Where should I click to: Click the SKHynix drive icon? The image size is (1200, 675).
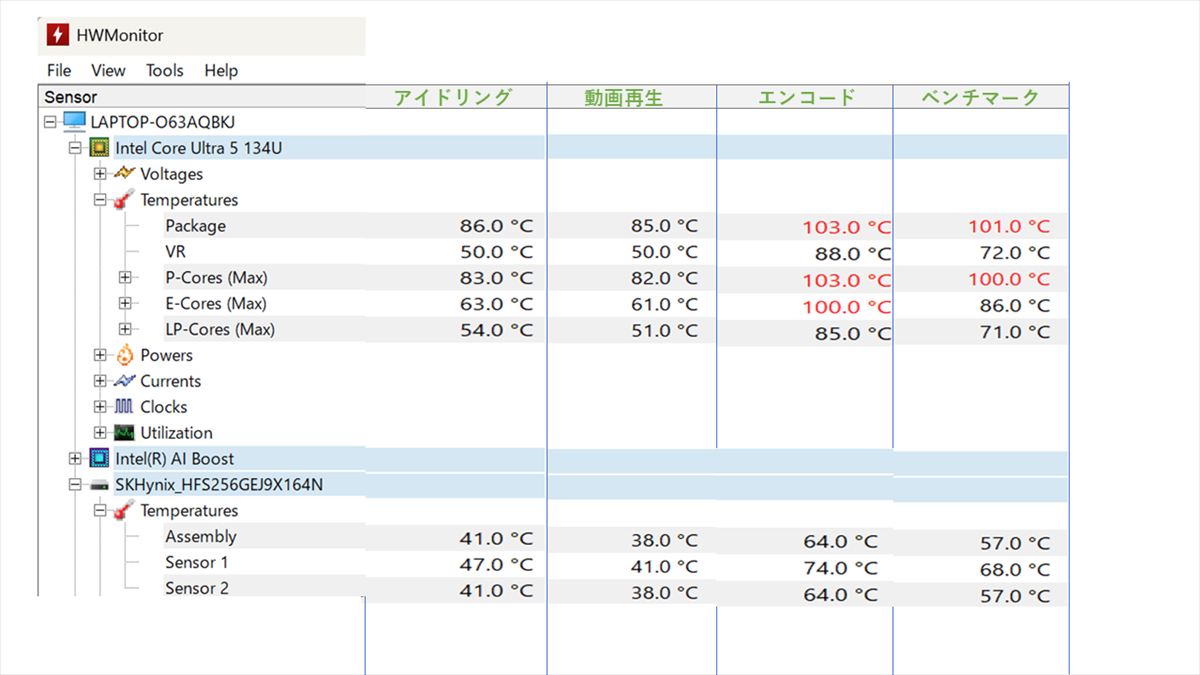100,485
